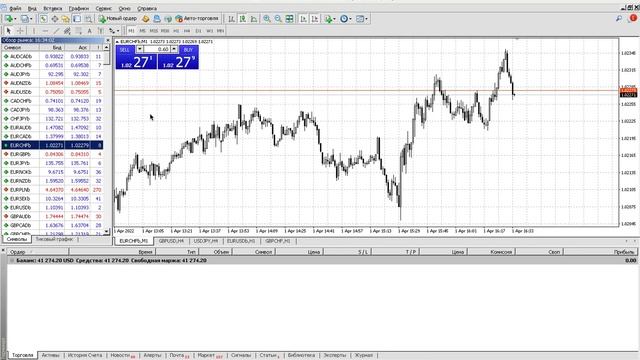640x360 pixels.
Task: Toggle the MN timeframe button
Action: pos(220,31)
